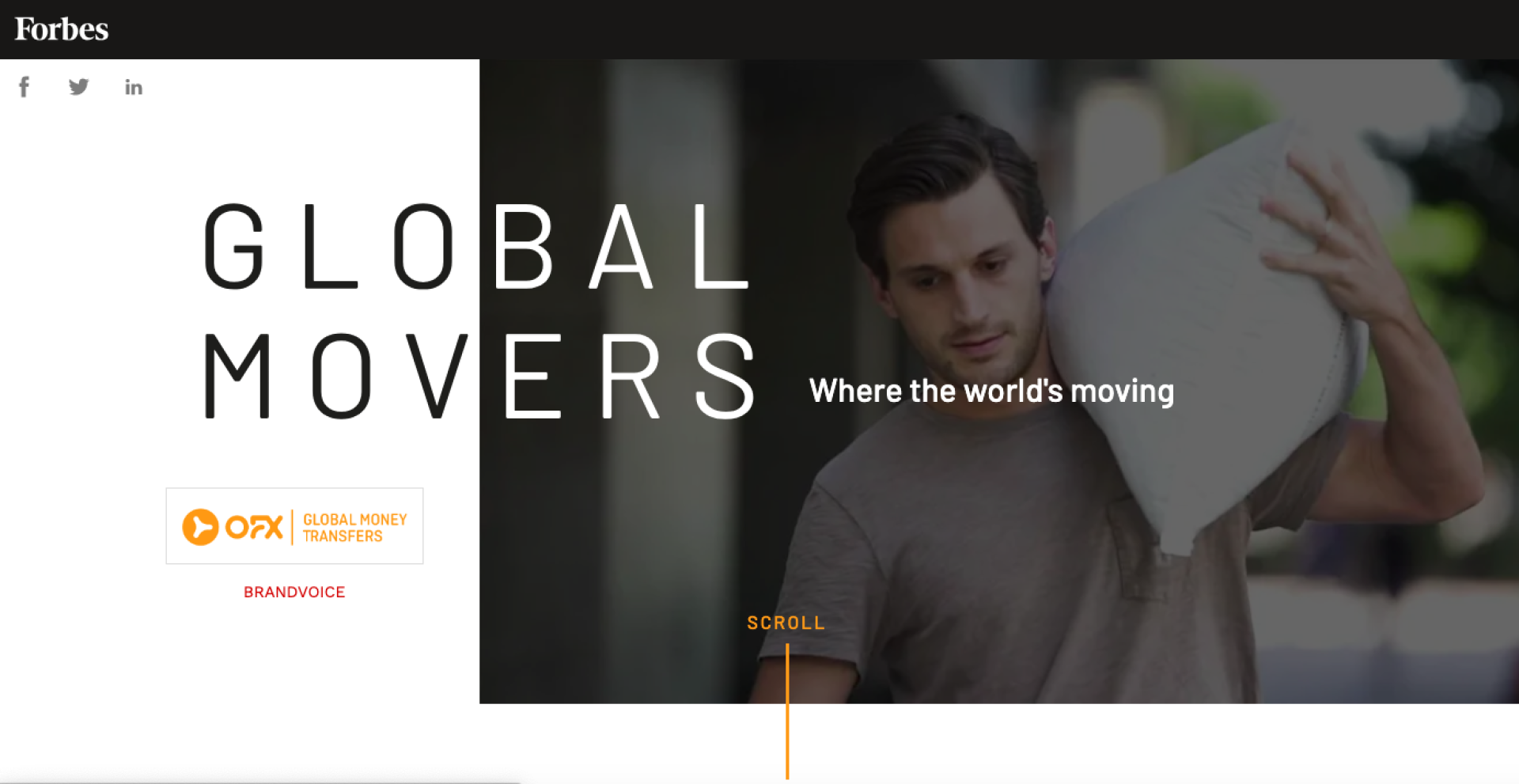Click the orange SCROLL indicator
Screen dimensions: 1519x784
[x=786, y=623]
